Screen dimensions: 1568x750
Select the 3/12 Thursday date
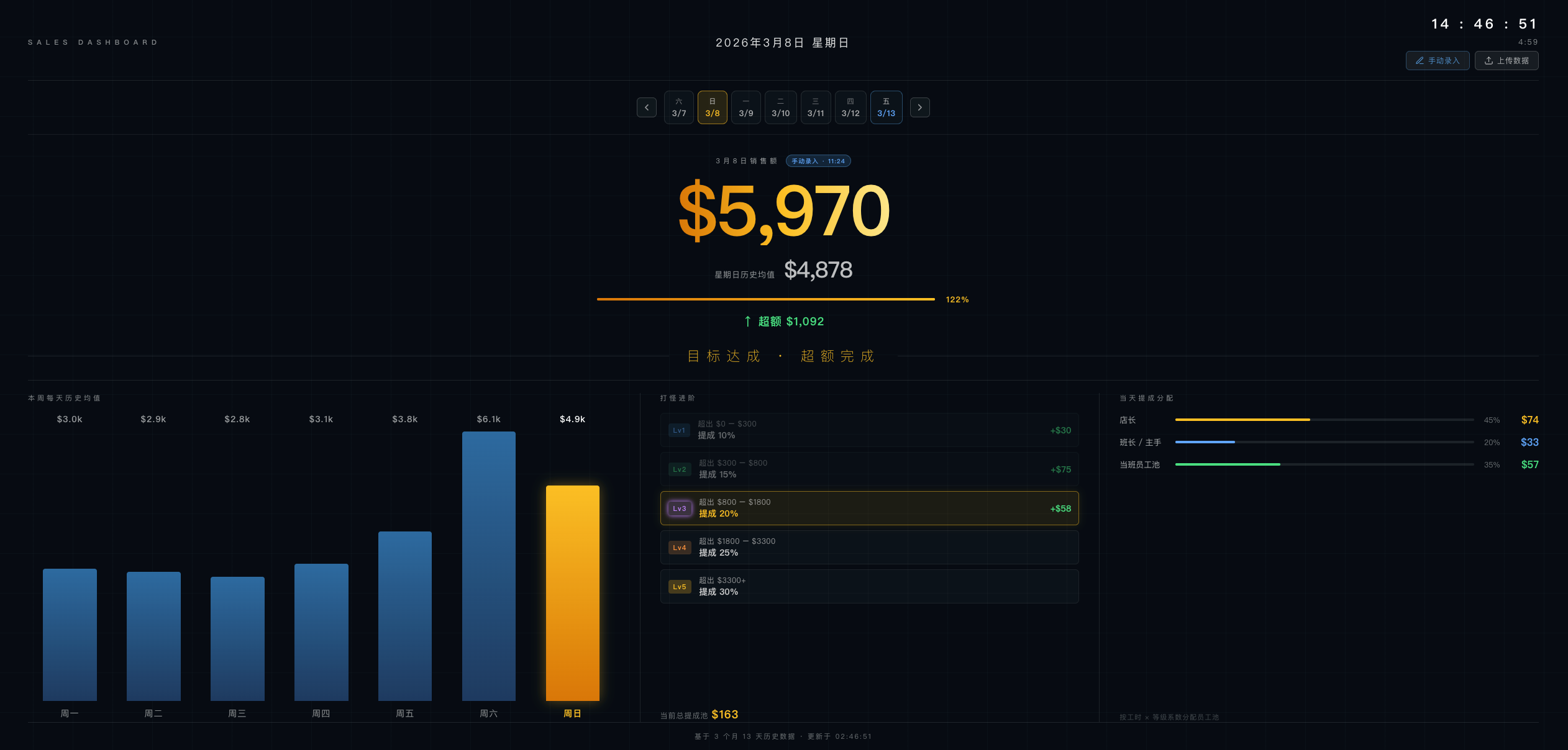[x=850, y=107]
